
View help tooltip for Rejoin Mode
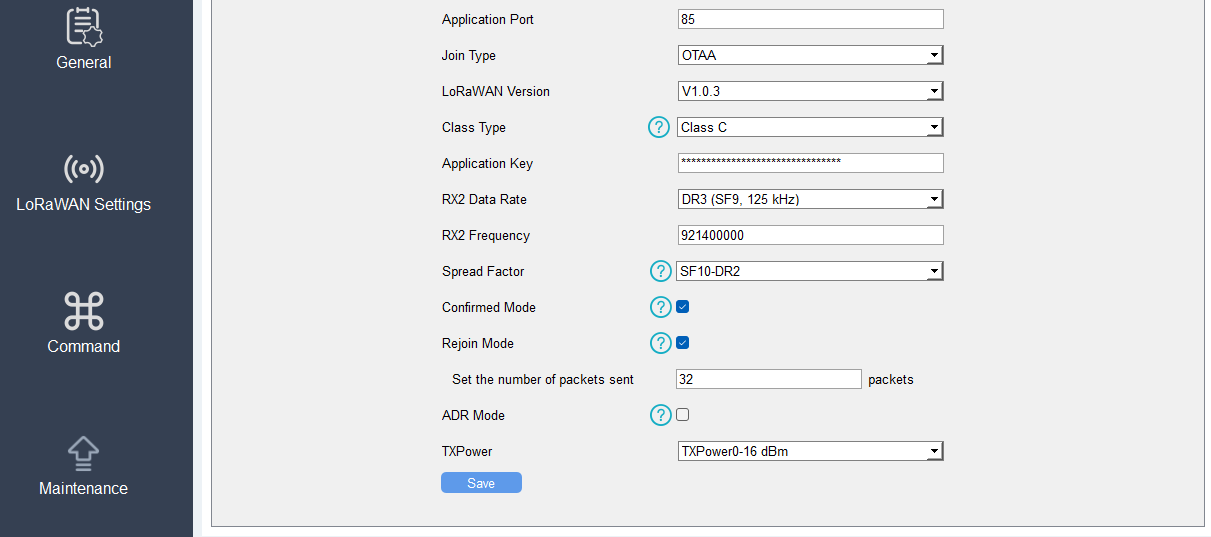pyautogui.click(x=659, y=343)
